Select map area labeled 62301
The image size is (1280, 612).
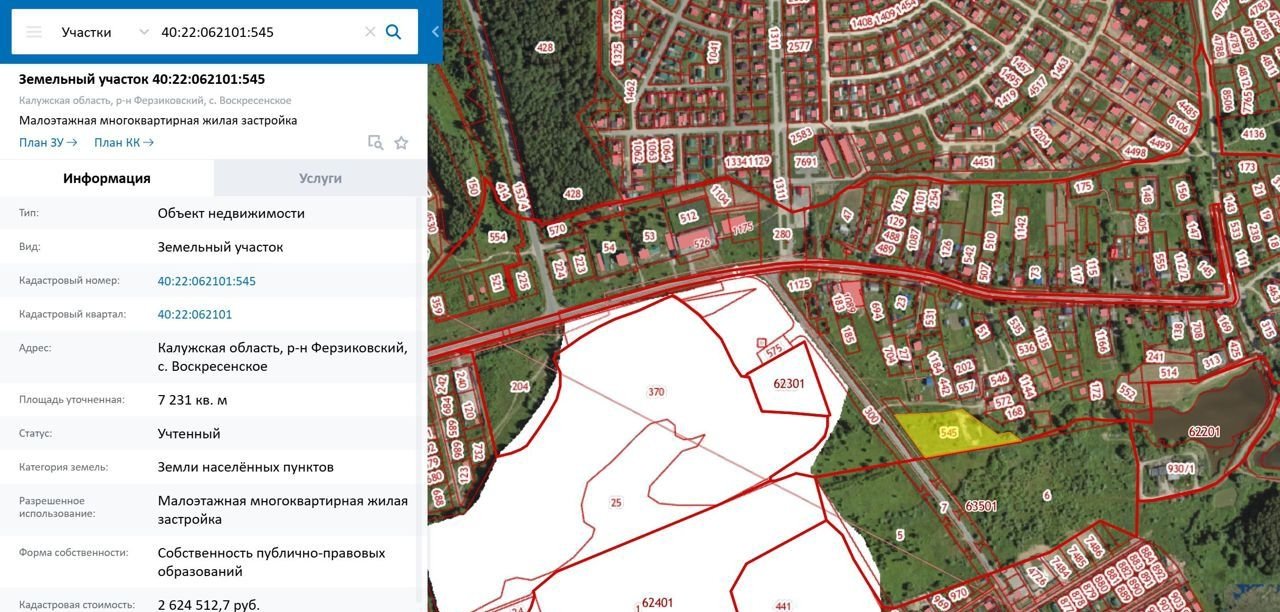(789, 383)
